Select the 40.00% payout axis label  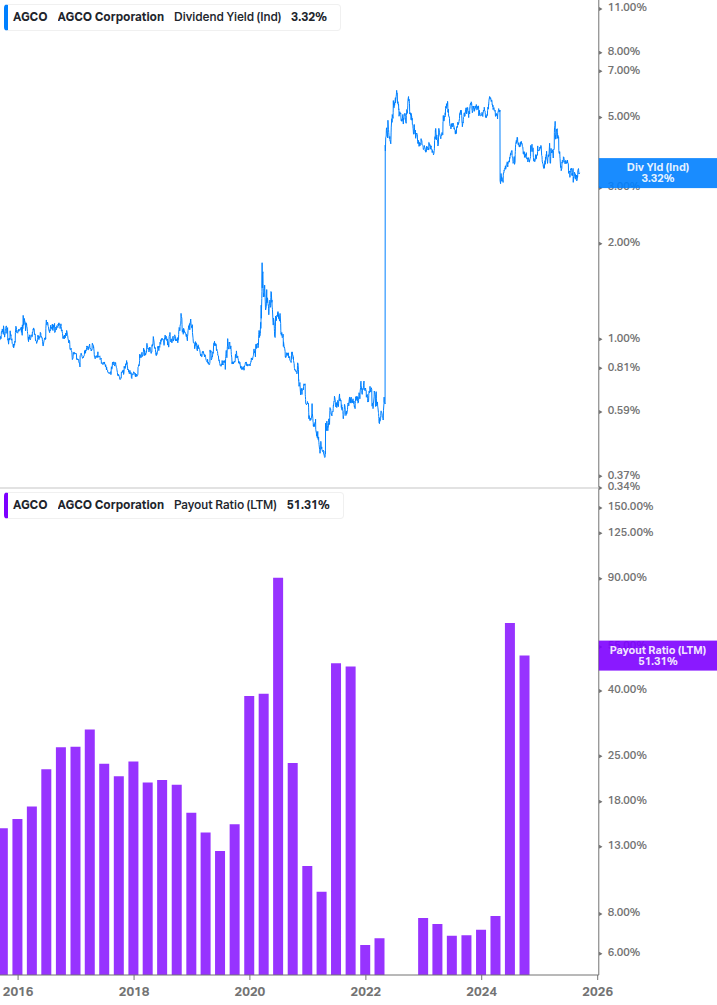627,690
